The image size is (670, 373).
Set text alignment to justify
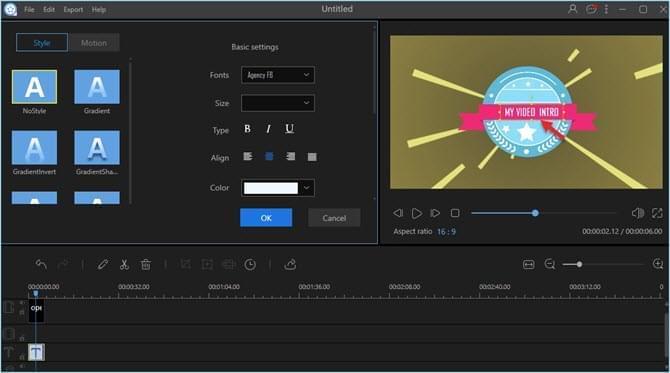click(x=312, y=157)
